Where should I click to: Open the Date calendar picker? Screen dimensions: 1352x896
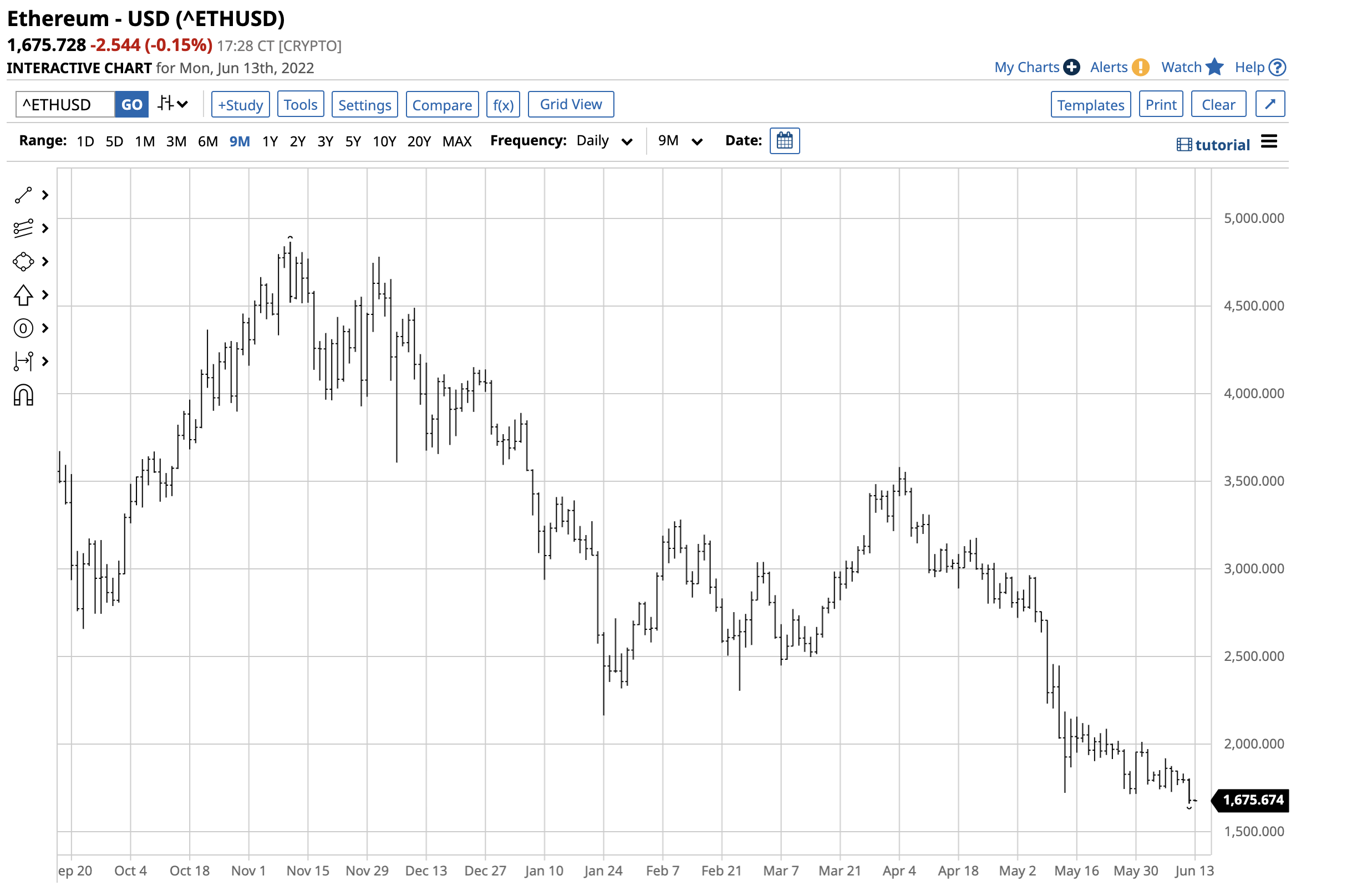click(785, 141)
